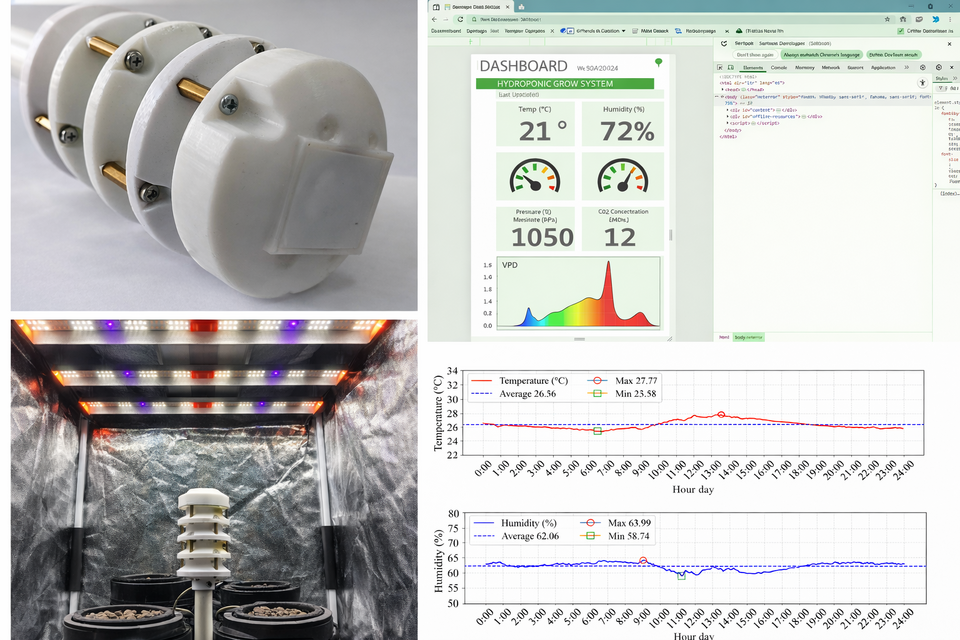Image resolution: width=960 pixels, height=640 pixels.
Task: Open the browser extensions icon
Action: pyautogui.click(x=903, y=20)
